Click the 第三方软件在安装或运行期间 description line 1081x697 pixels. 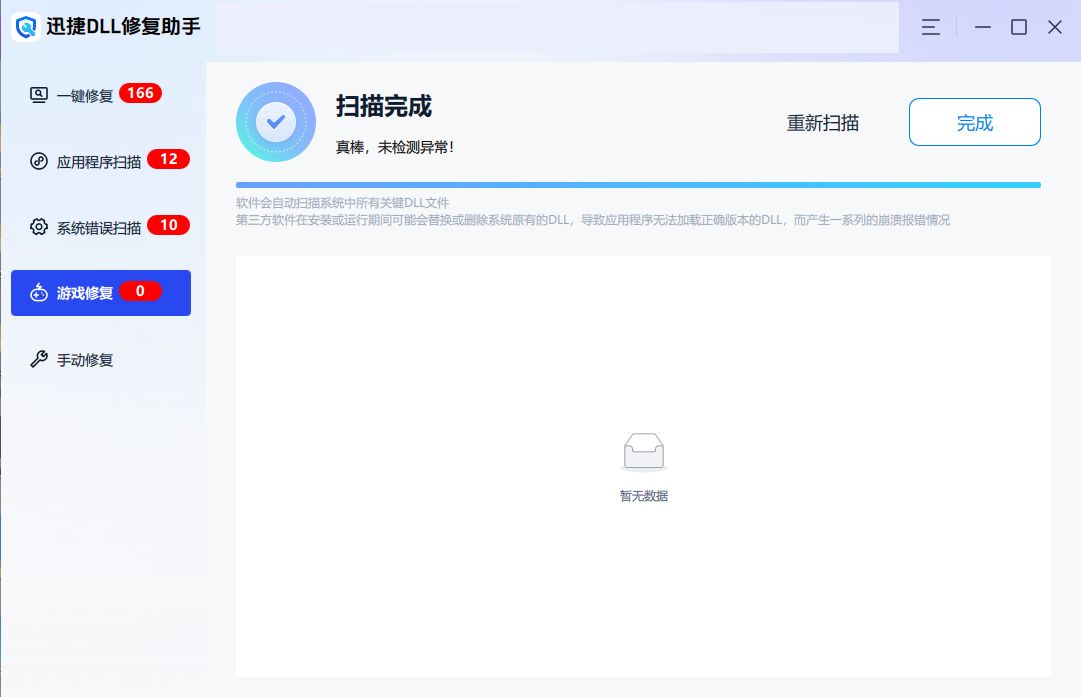[x=593, y=220]
